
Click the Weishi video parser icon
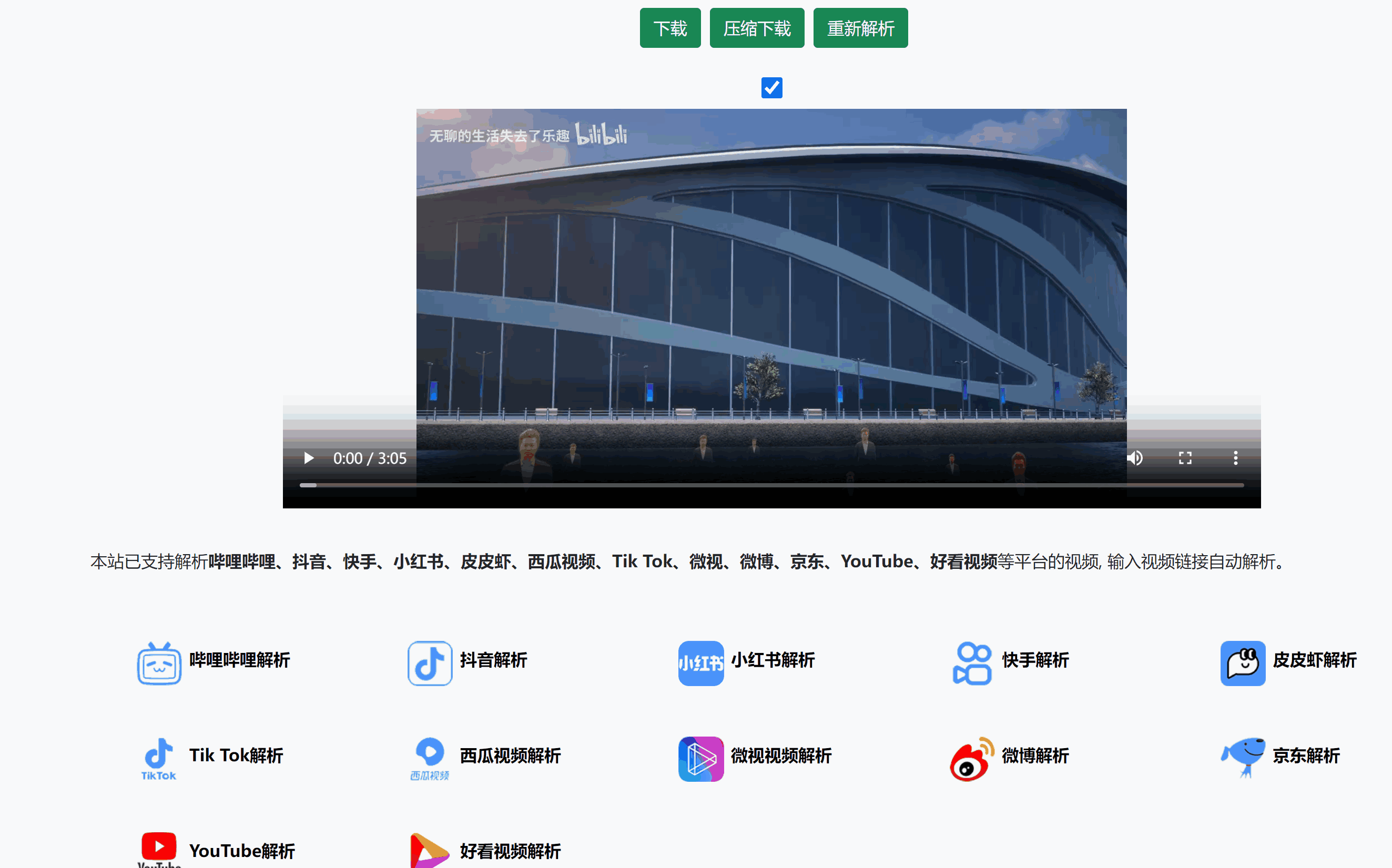[700, 759]
